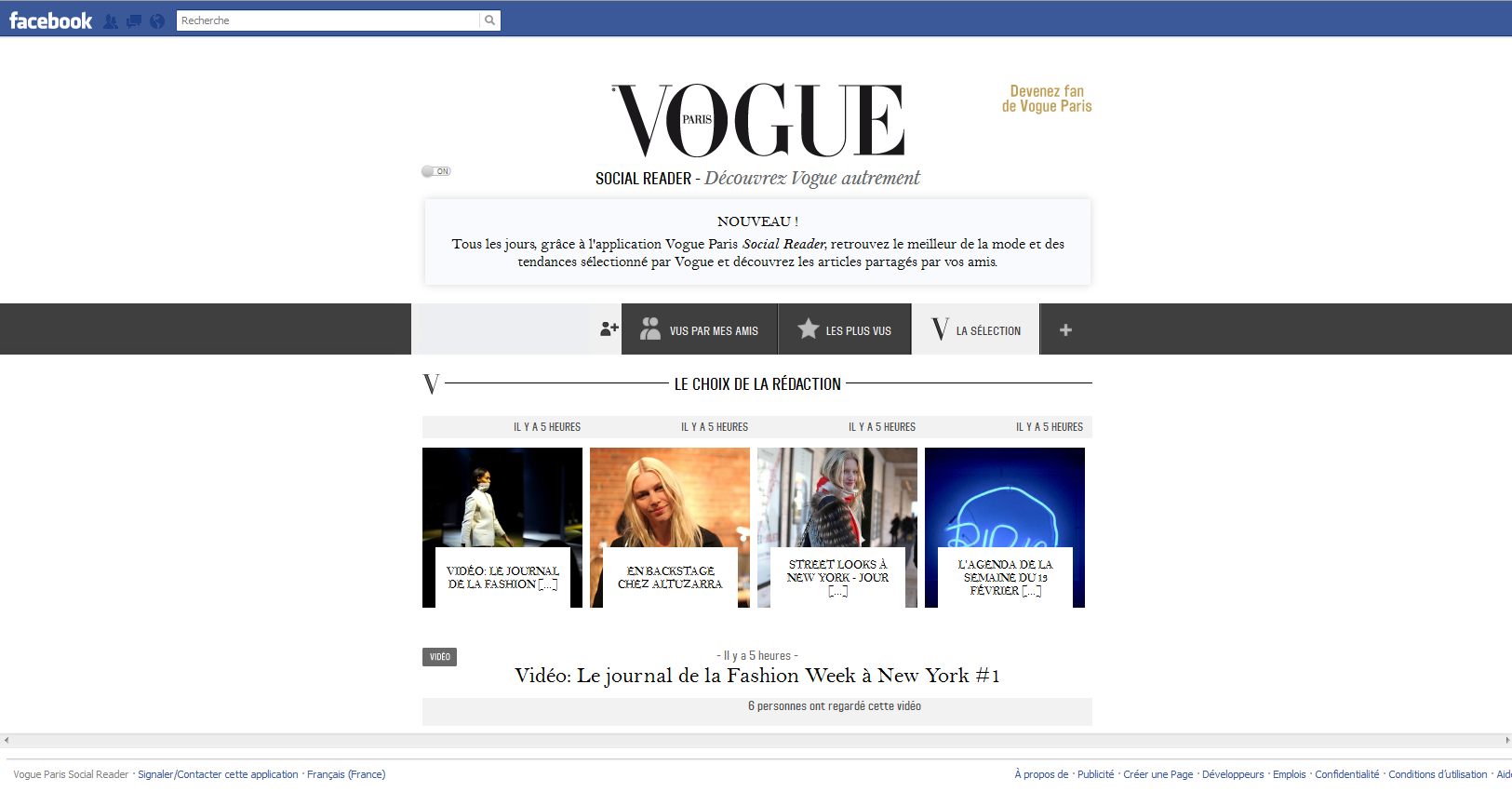Click 6 personnes ont regardé cette vidéo
The width and height of the screenshot is (1512, 805).
(x=835, y=706)
